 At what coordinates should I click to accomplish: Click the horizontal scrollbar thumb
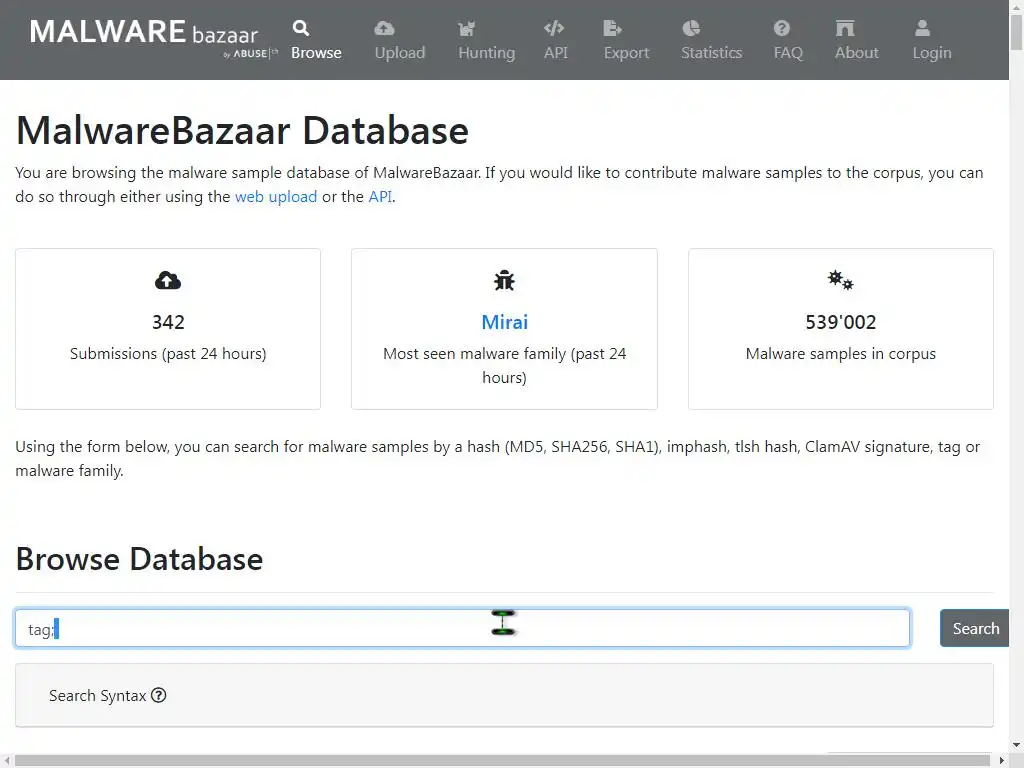[x=503, y=761]
